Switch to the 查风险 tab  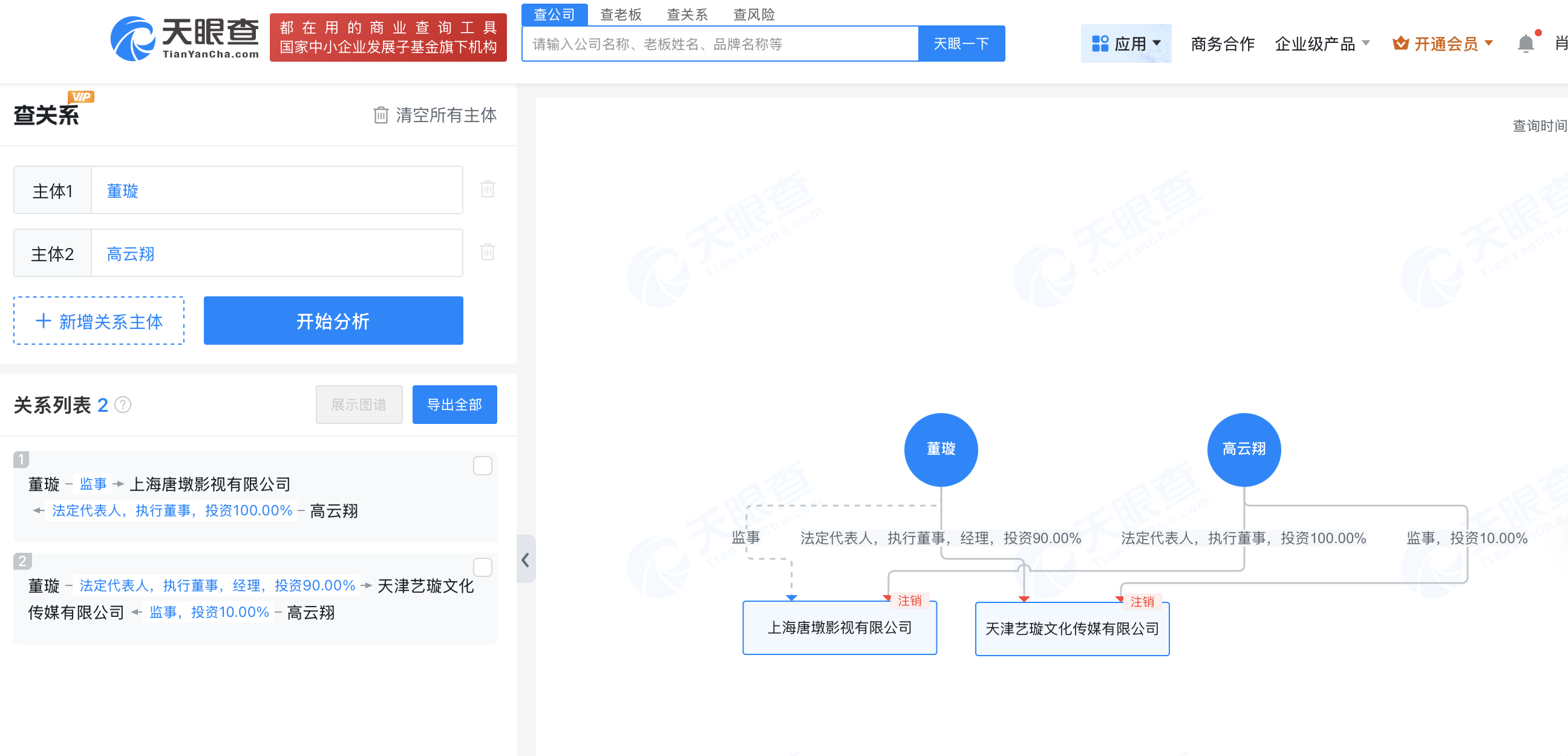754,14
